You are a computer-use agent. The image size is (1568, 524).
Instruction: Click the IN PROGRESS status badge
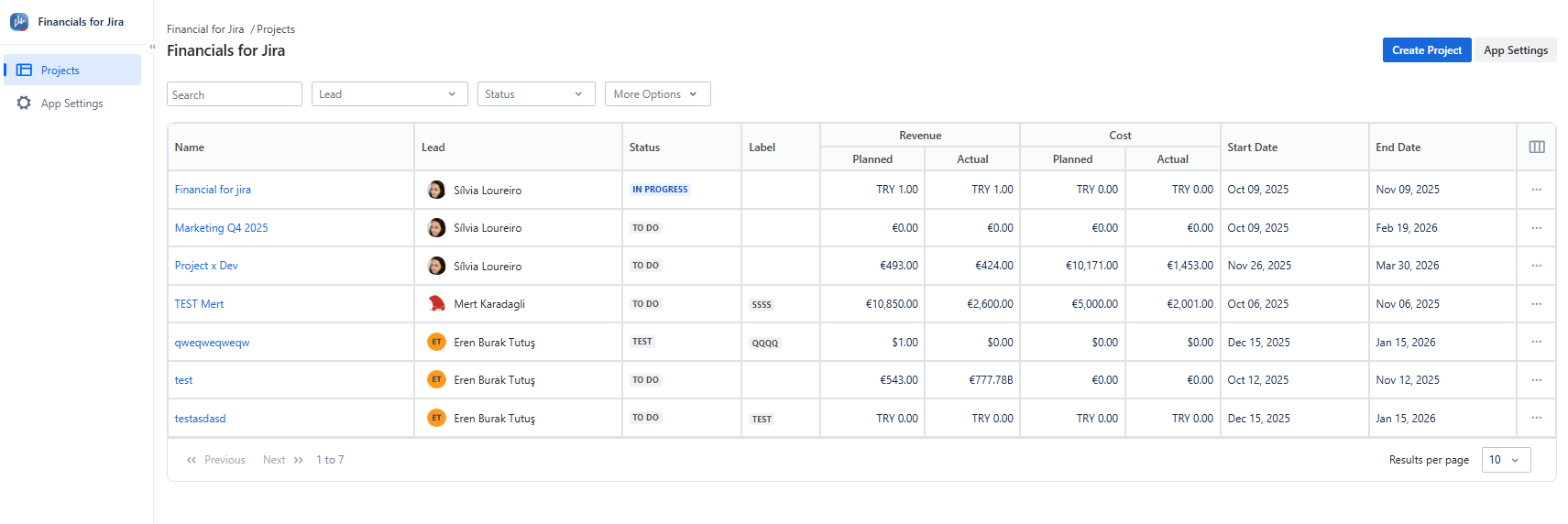point(660,190)
